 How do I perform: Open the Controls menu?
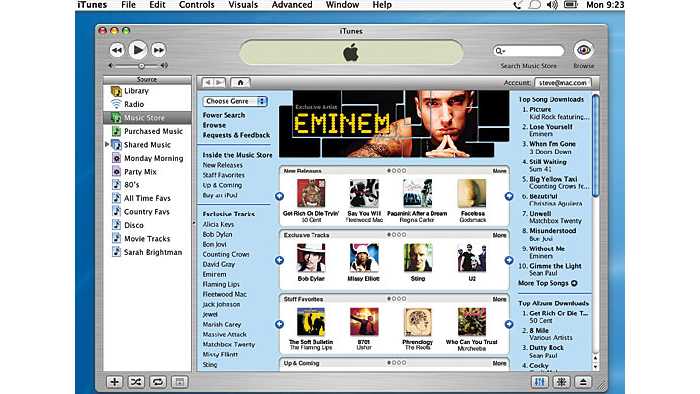[196, 5]
